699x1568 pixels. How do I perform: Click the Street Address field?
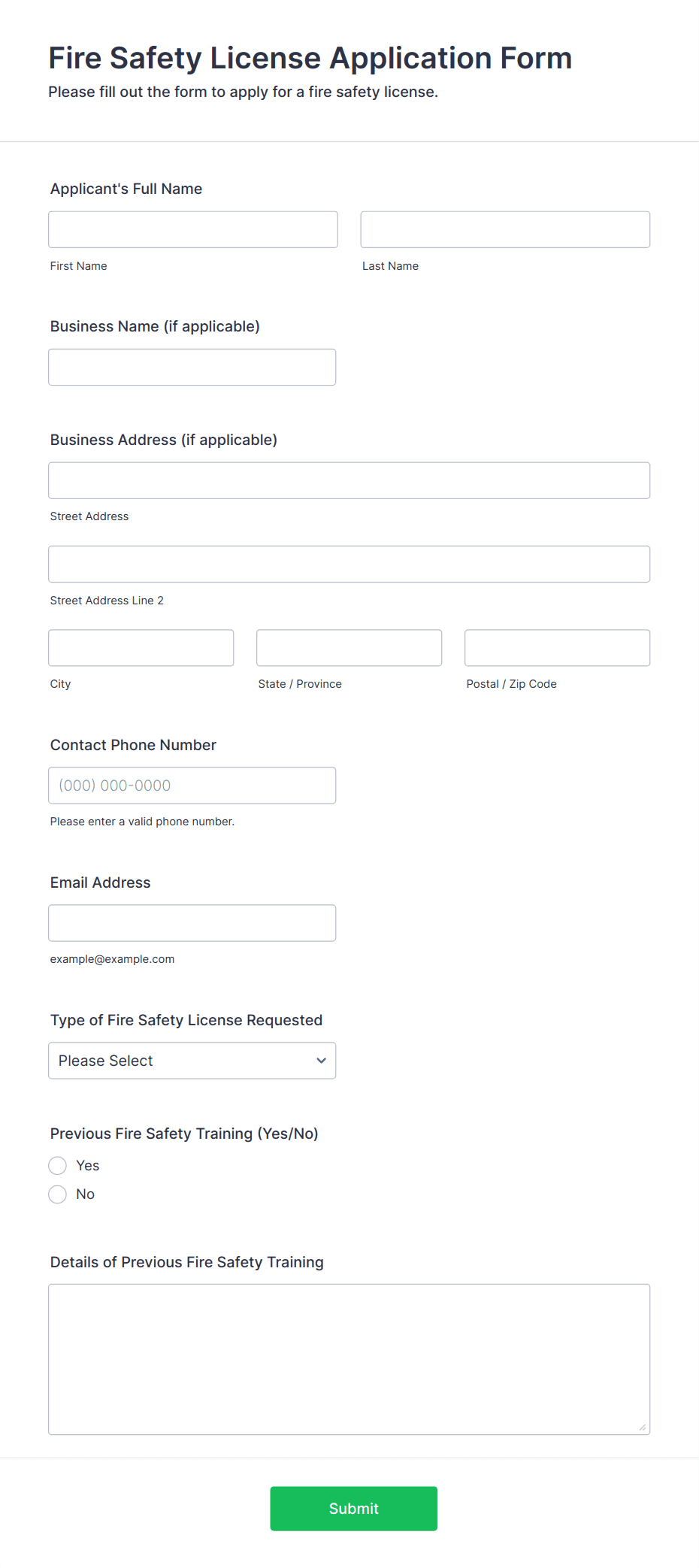pos(349,480)
